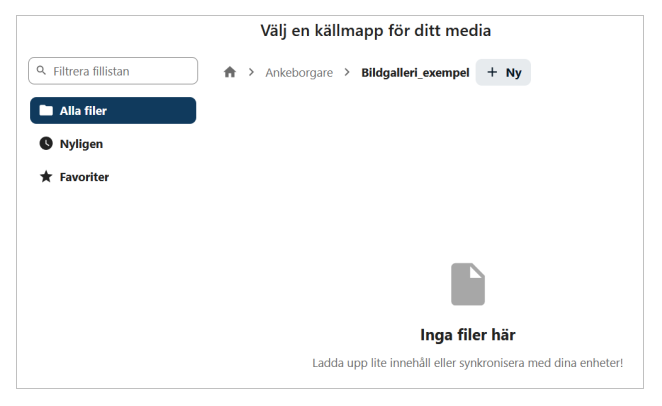Click the chevron after the home icon

point(251,72)
